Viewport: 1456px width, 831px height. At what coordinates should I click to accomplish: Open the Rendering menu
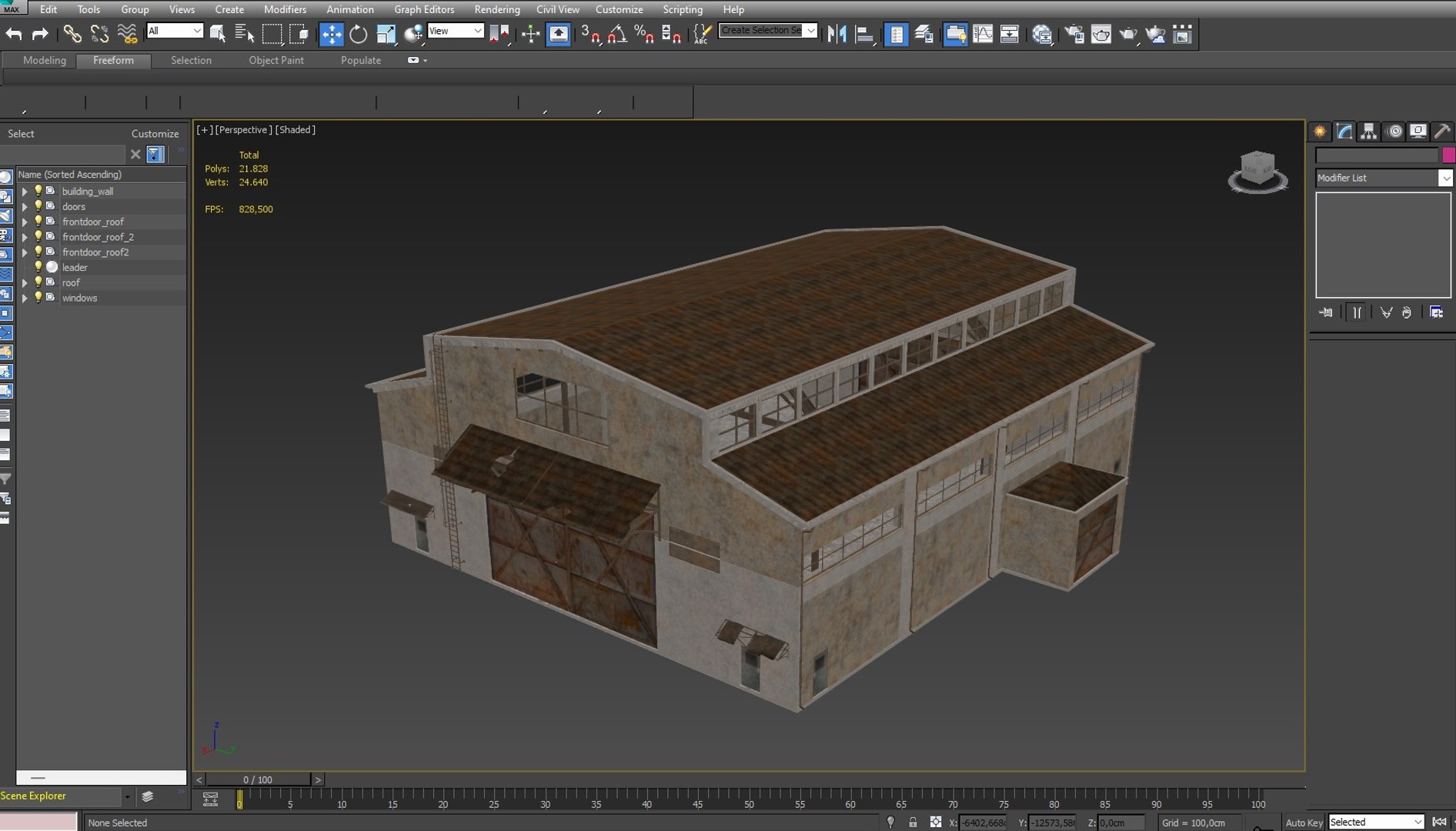(x=496, y=9)
